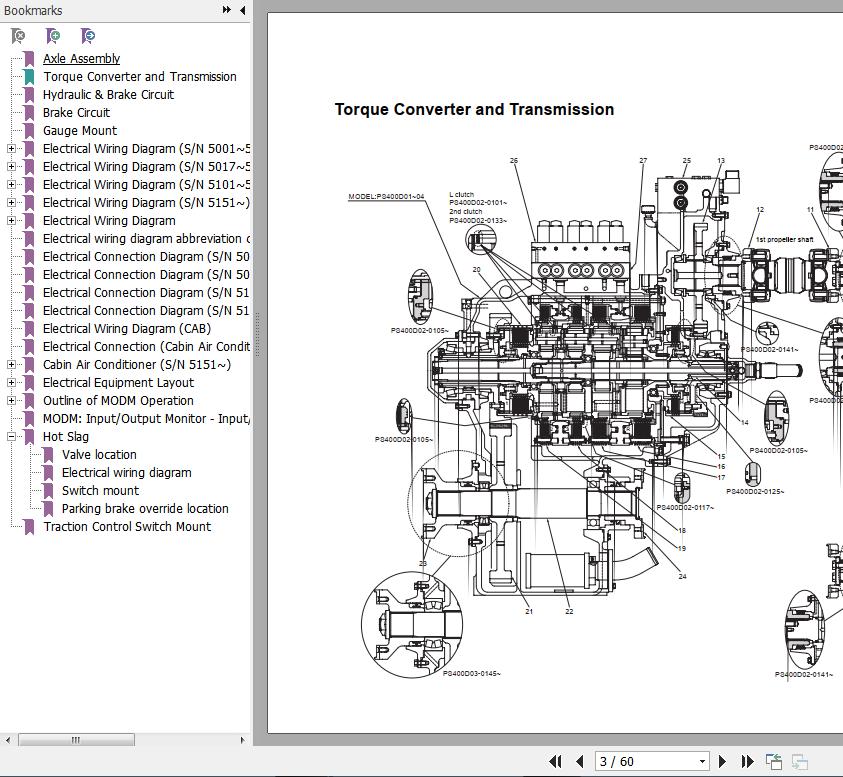843x777 pixels.
Task: Click the next view navigation icon
Action: click(x=799, y=761)
